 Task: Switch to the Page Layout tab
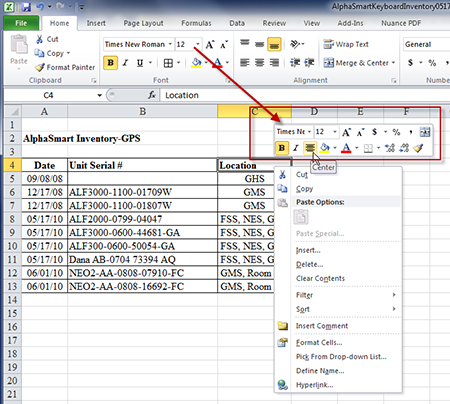click(x=143, y=23)
